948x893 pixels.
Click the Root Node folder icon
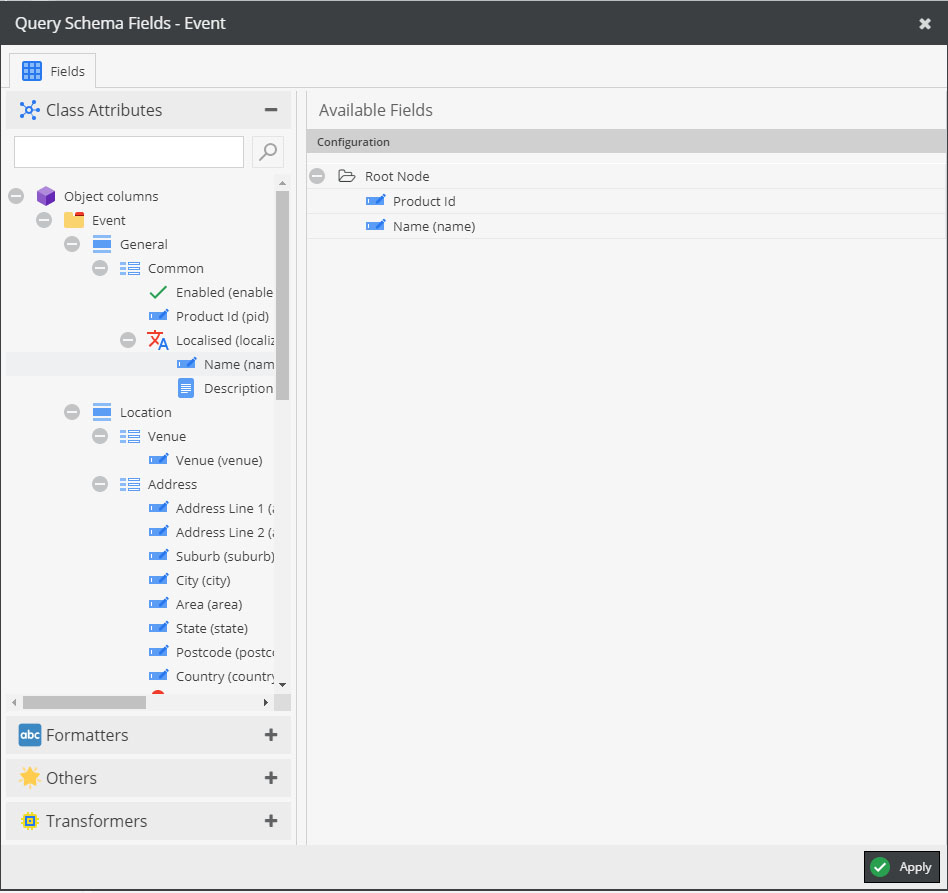346,176
